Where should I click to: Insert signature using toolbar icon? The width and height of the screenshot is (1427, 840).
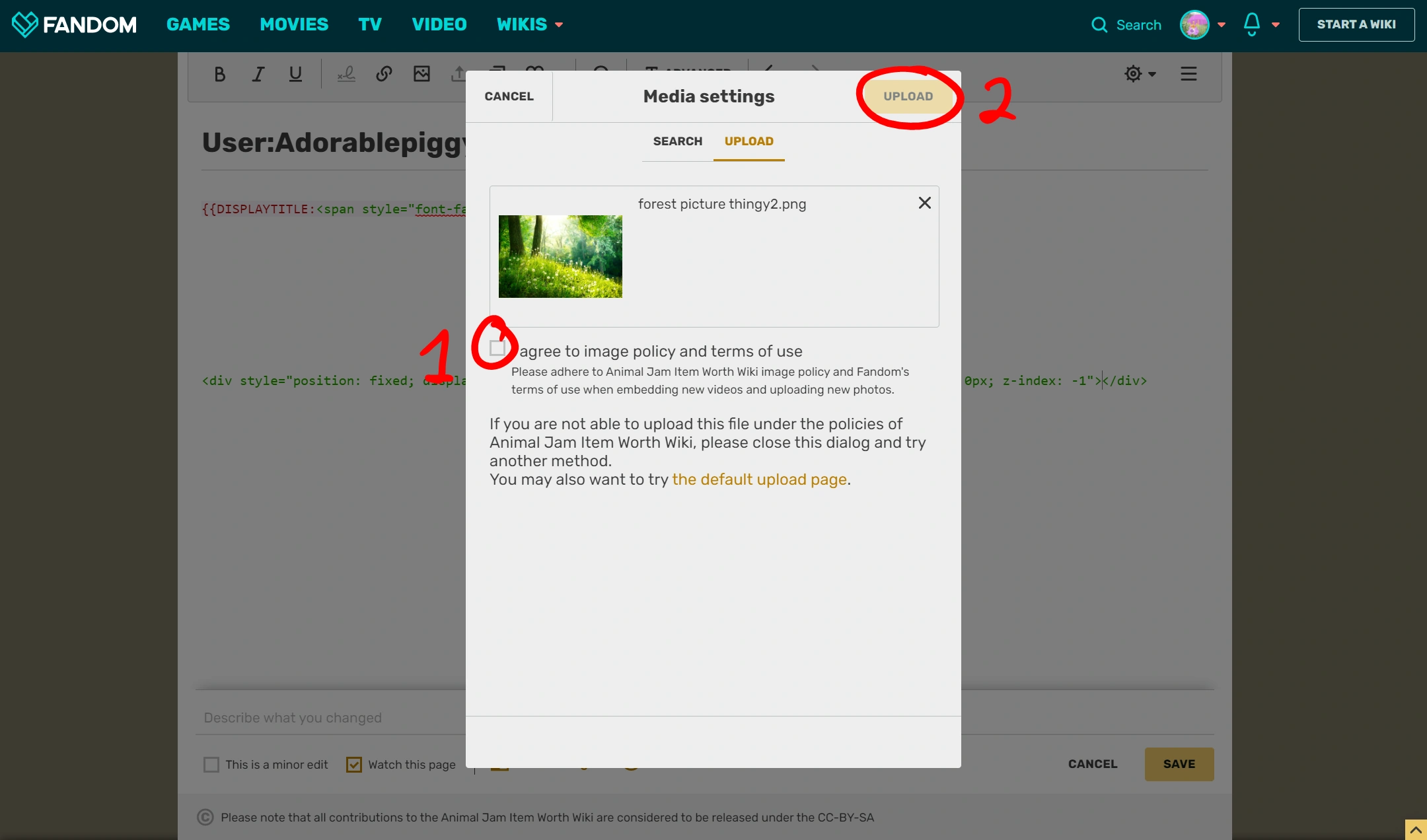346,74
